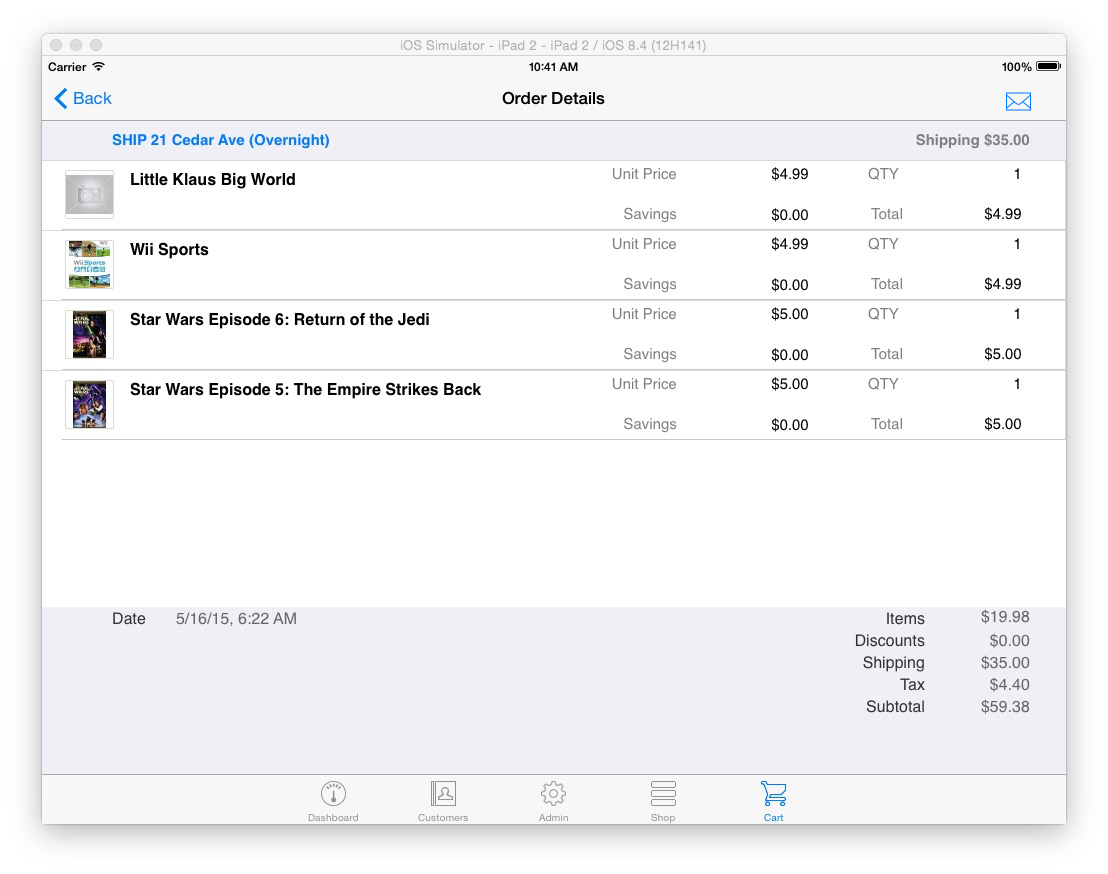Select Star Wars Episode 6: Return of the Jedi

coord(280,319)
